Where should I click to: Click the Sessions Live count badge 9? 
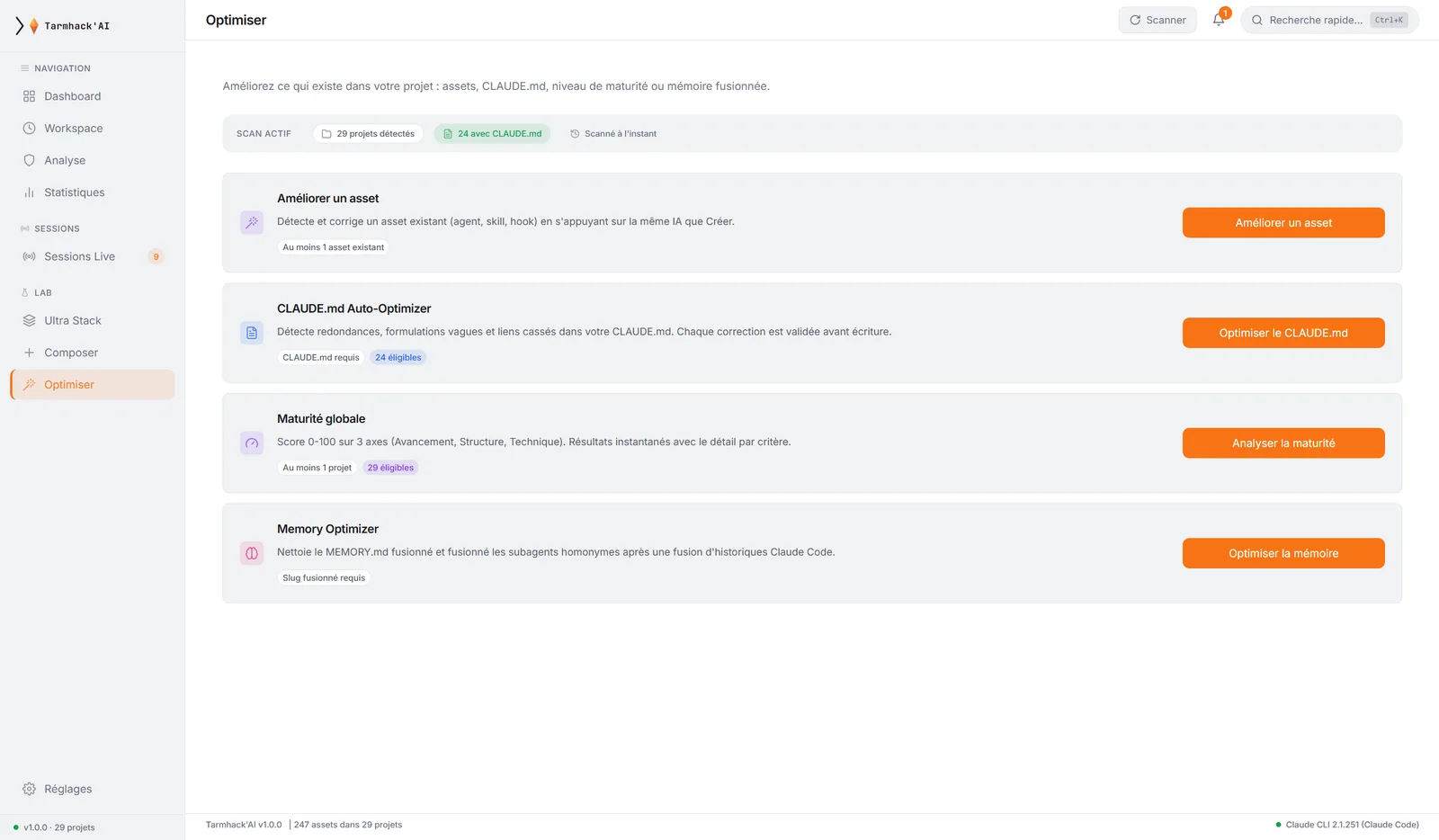click(x=156, y=256)
